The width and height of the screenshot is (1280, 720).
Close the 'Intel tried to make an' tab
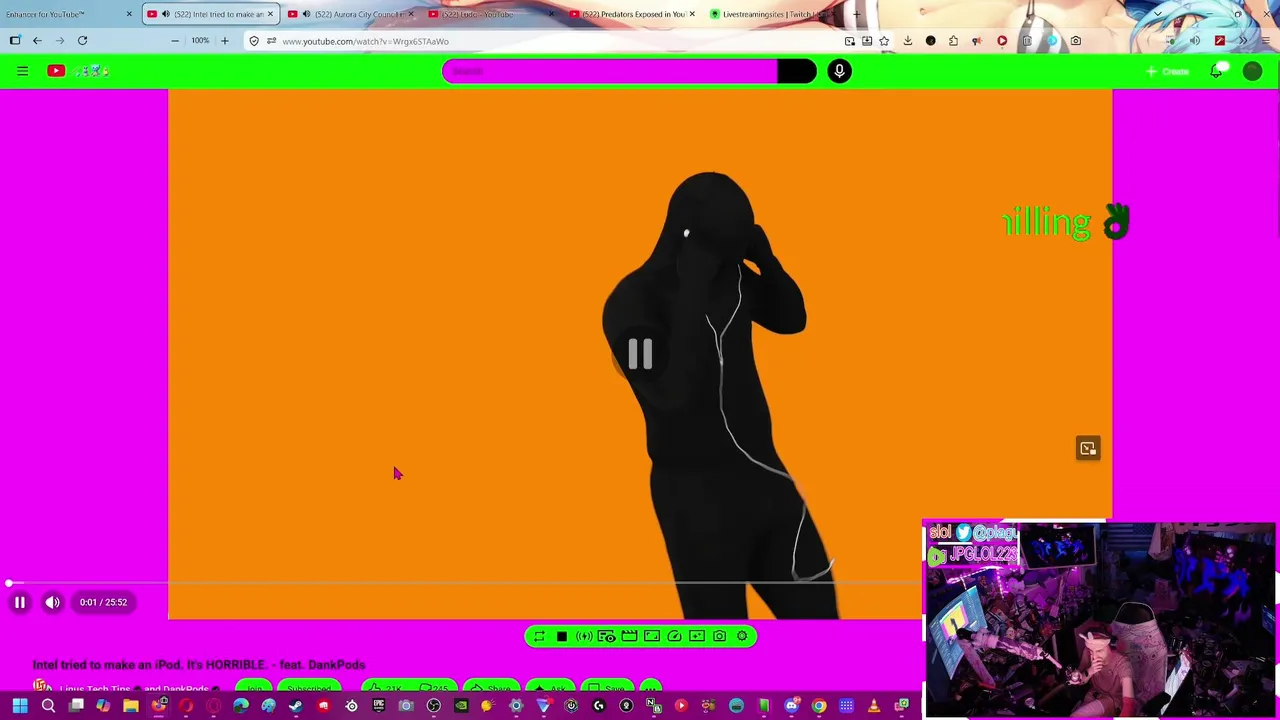click(270, 14)
